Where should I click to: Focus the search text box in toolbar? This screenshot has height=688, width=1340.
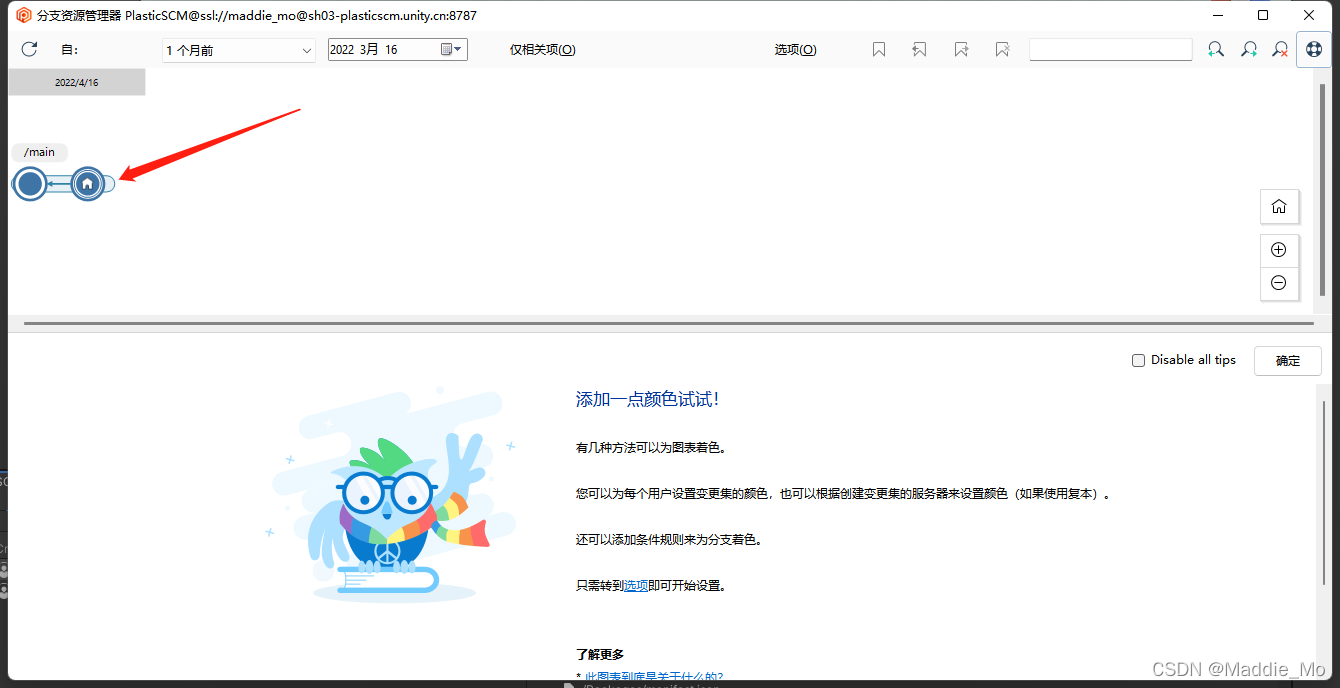(1111, 49)
